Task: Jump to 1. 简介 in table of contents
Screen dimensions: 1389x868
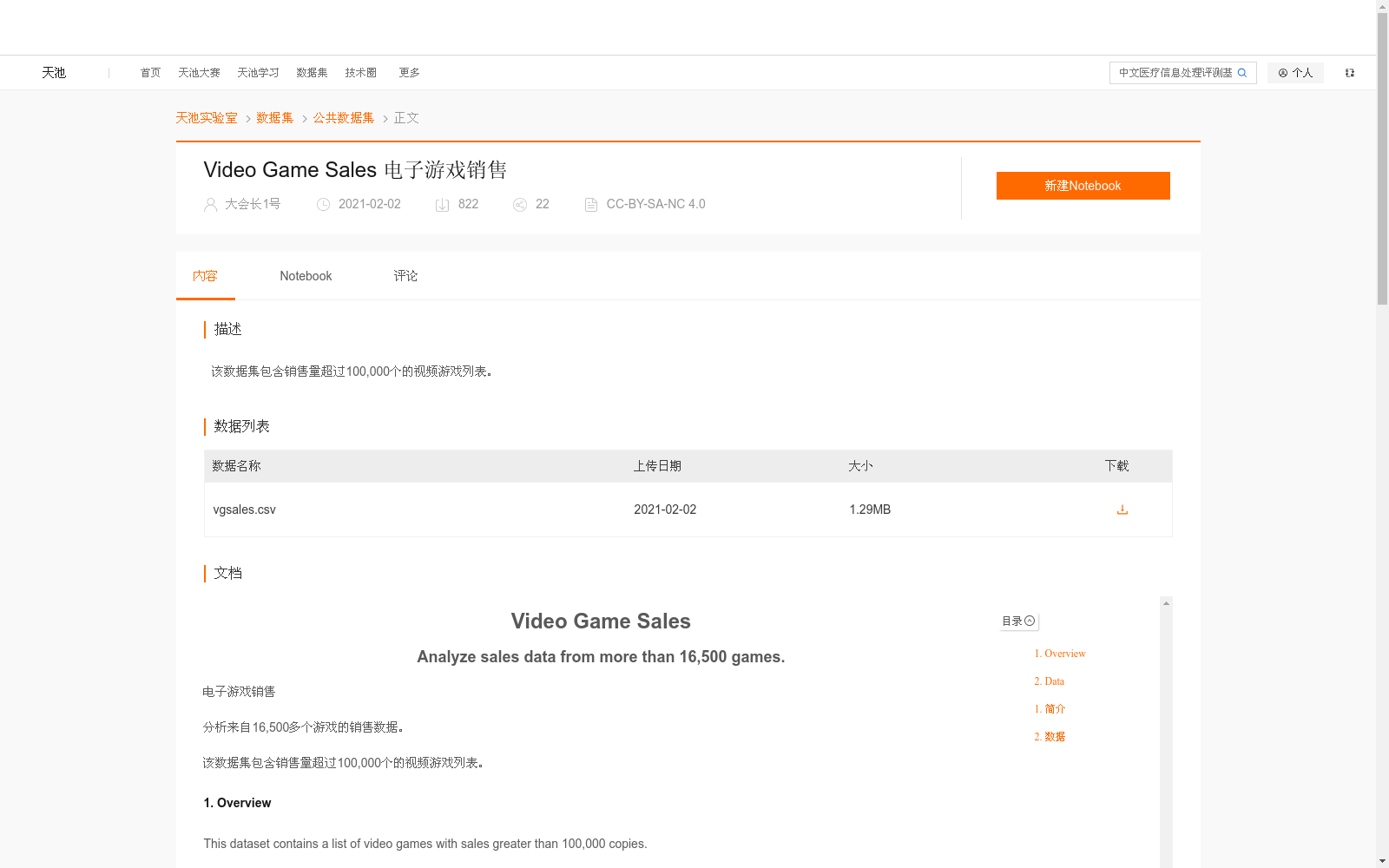Action: click(x=1050, y=709)
